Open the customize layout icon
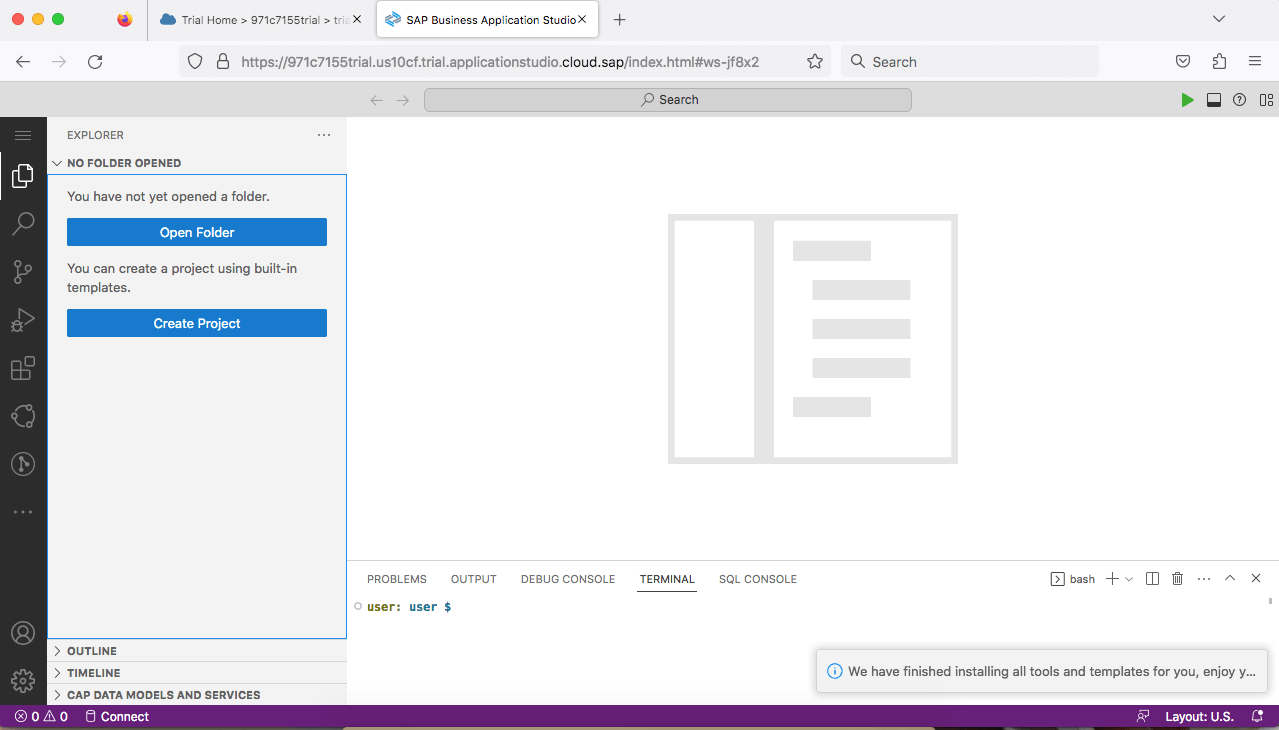The image size is (1279, 730). point(1266,100)
